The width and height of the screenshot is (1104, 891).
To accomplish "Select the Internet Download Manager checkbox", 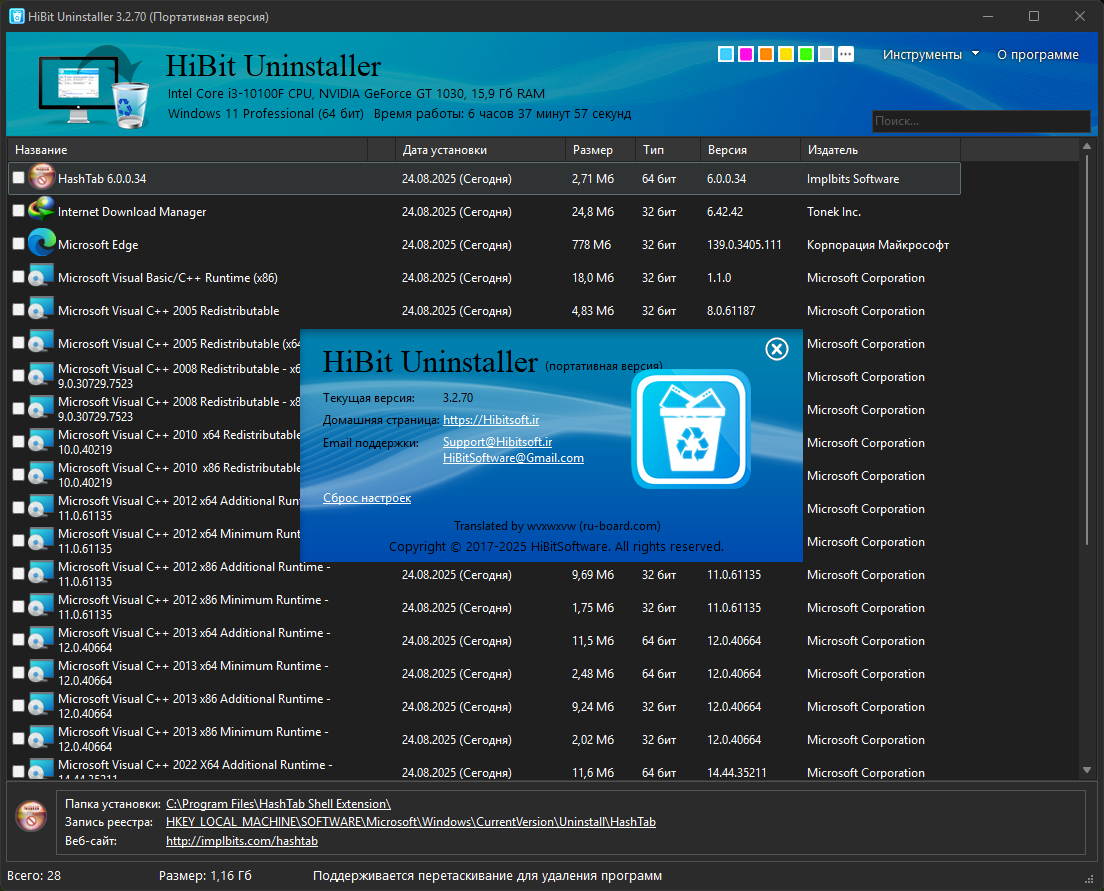I will 17,211.
